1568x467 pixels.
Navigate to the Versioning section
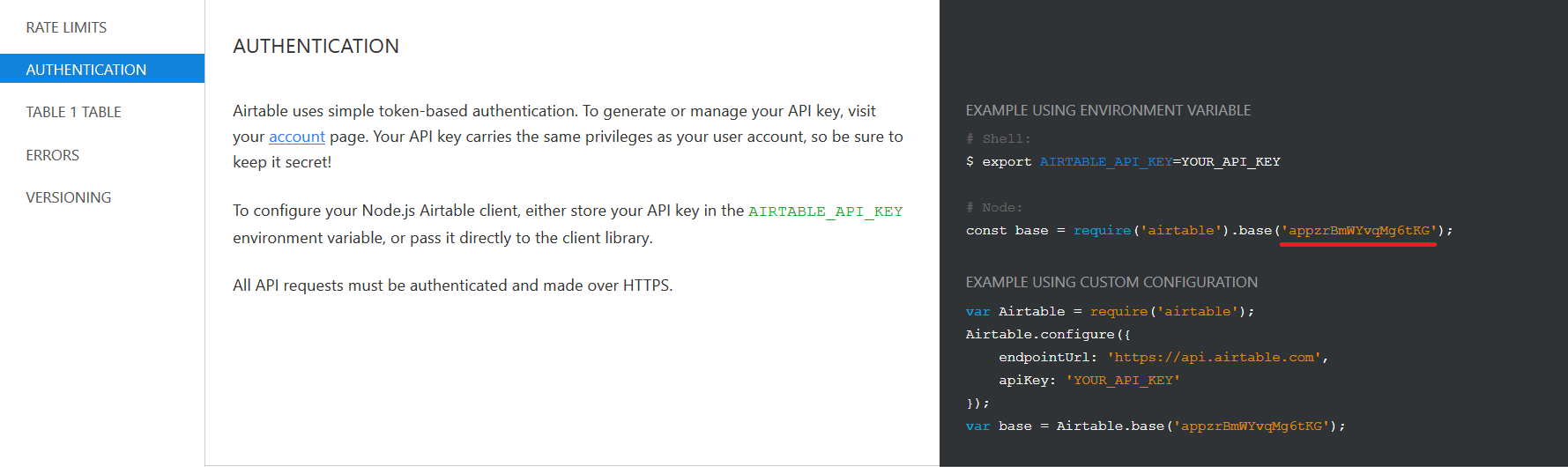pos(68,197)
